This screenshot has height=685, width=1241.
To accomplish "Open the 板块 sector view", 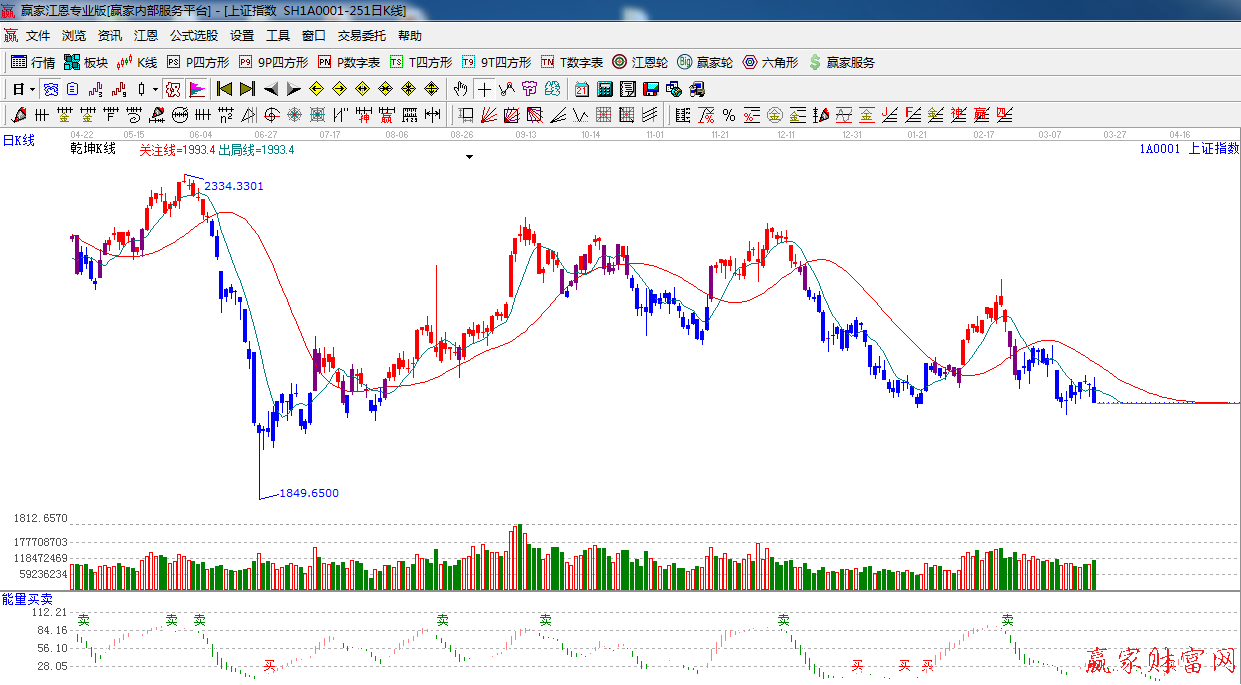I will [86, 62].
